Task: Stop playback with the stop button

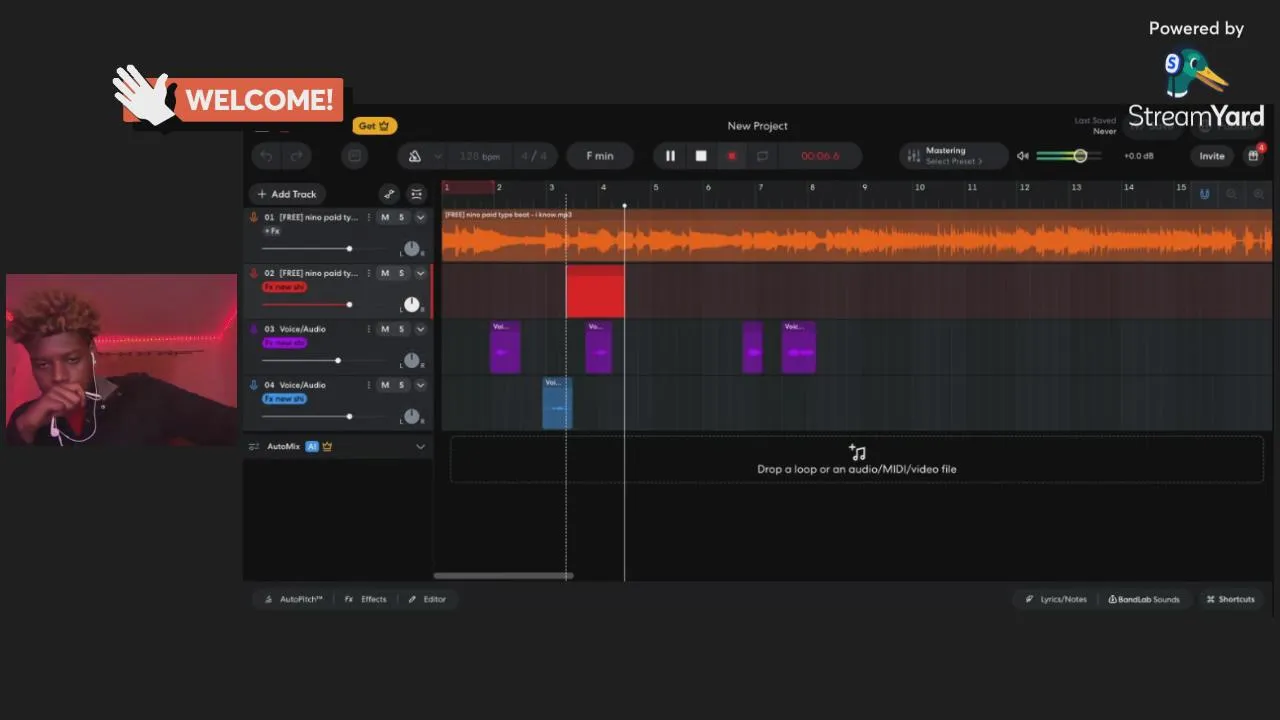Action: pos(701,156)
